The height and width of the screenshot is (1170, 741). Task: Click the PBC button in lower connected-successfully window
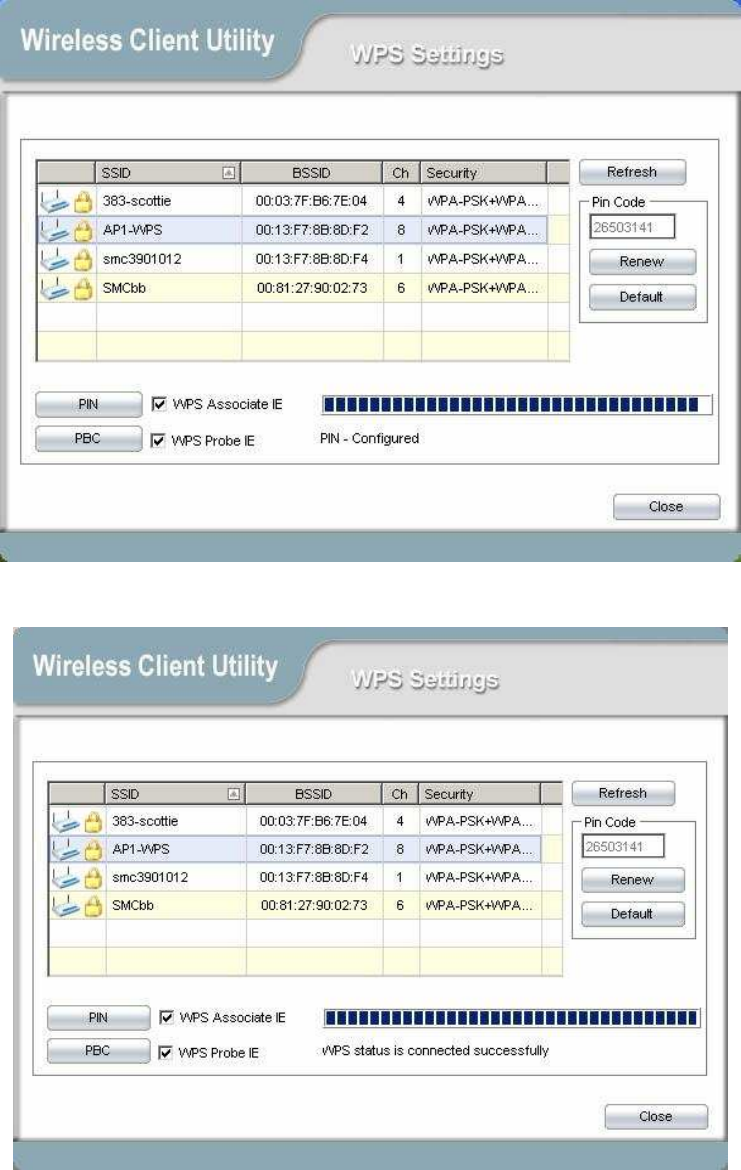99,1051
